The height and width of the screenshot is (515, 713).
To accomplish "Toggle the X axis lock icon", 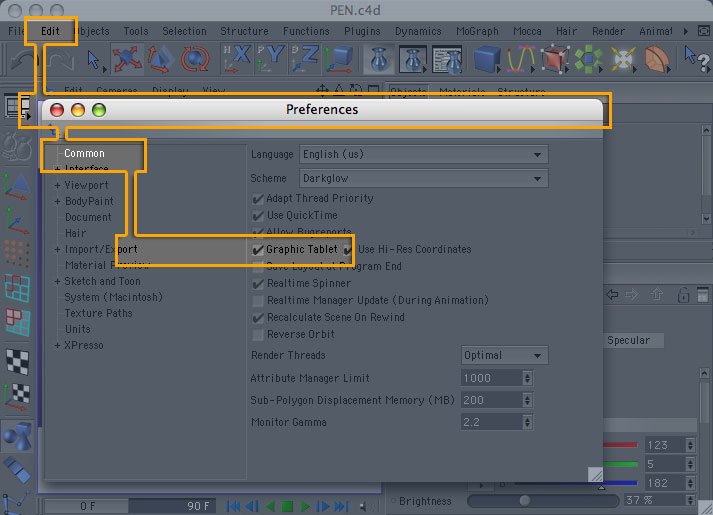I will pyautogui.click(x=239, y=60).
